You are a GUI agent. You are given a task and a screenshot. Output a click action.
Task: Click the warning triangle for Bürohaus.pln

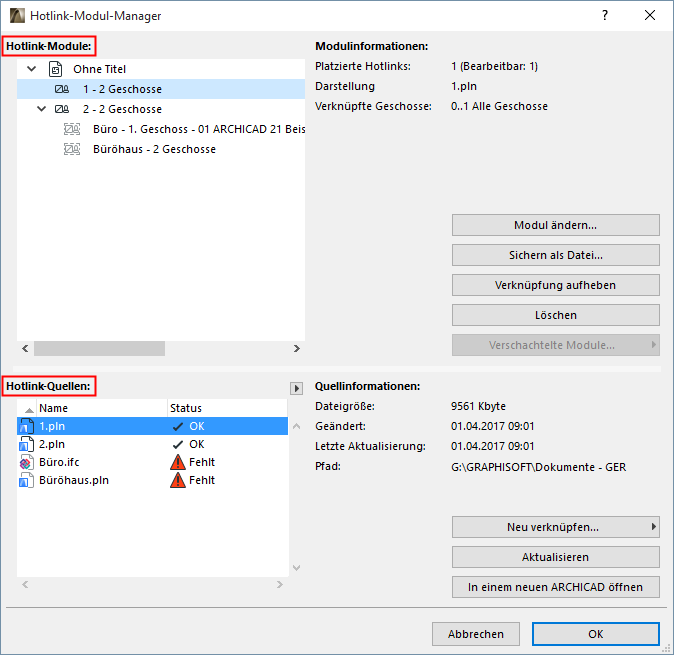(x=178, y=480)
